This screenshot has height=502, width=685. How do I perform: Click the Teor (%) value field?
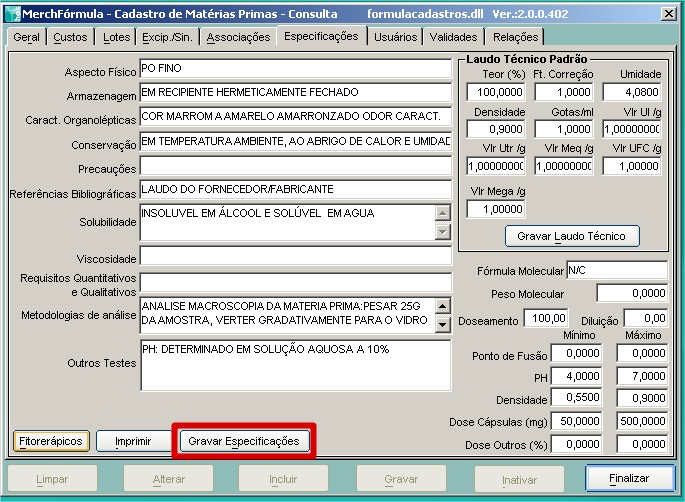click(494, 92)
